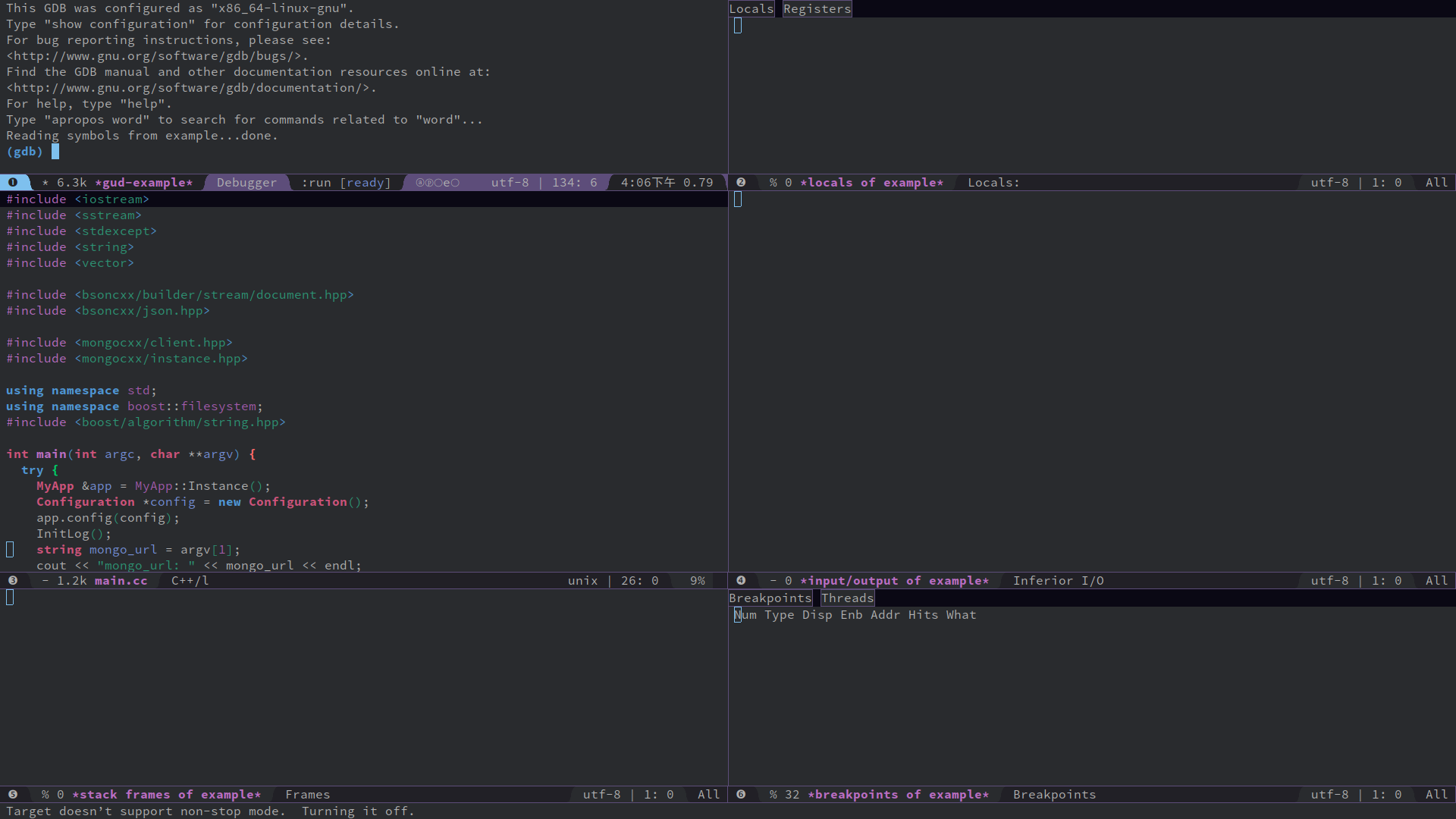The image size is (1456, 819).
Task: Click the C++/l major mode label
Action: pyautogui.click(x=190, y=581)
